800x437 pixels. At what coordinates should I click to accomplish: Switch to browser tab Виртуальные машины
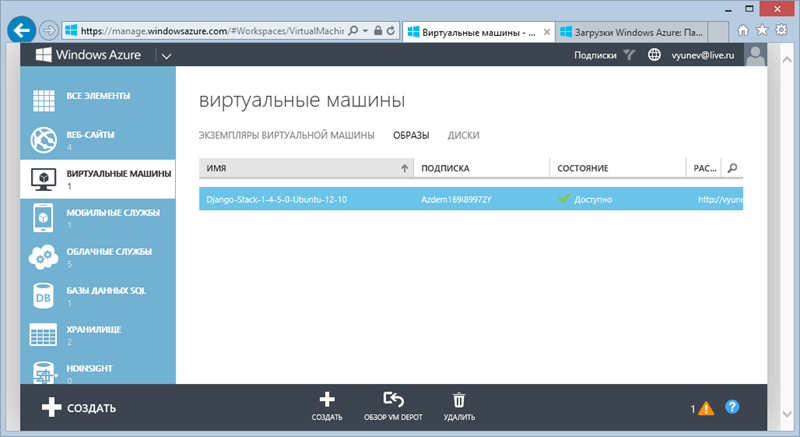(x=478, y=32)
